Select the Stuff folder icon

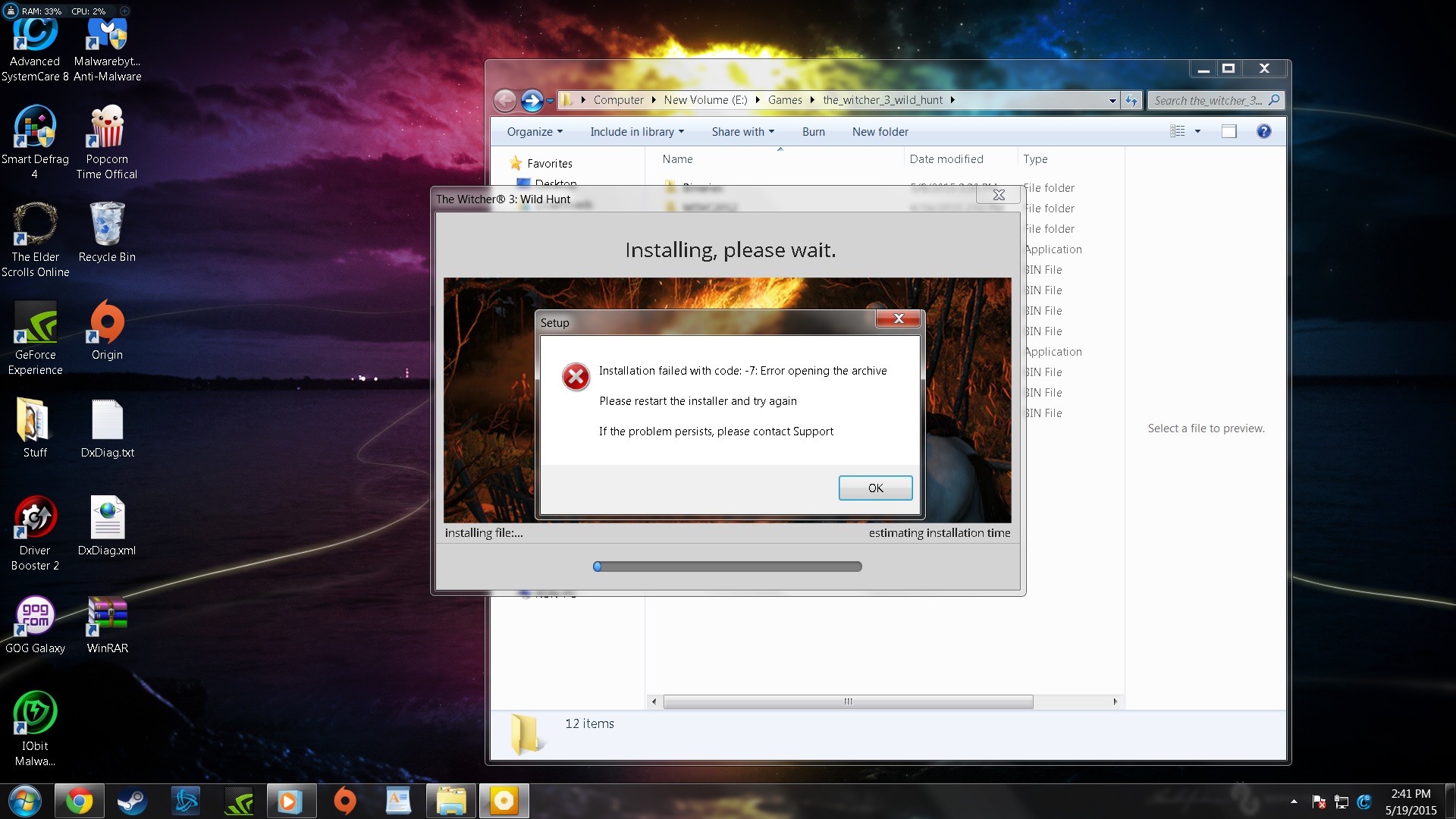tap(35, 428)
